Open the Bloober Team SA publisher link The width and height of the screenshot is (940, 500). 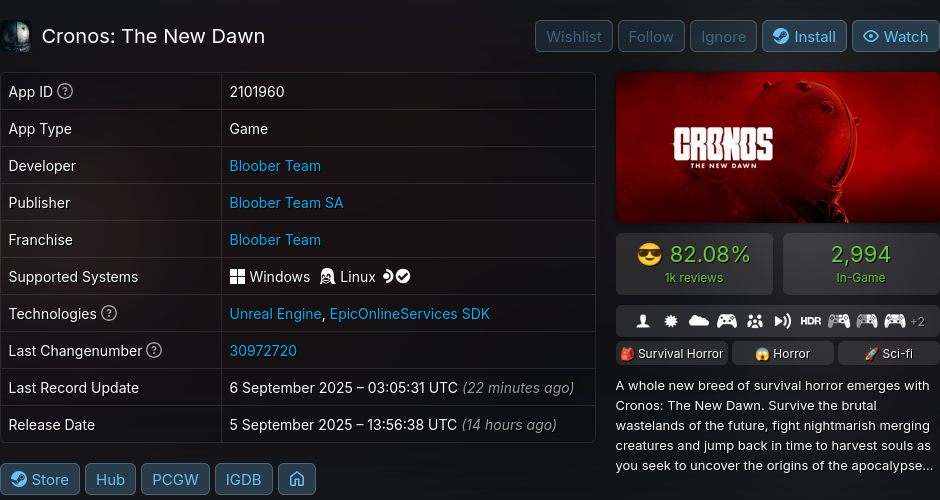[x=287, y=203]
